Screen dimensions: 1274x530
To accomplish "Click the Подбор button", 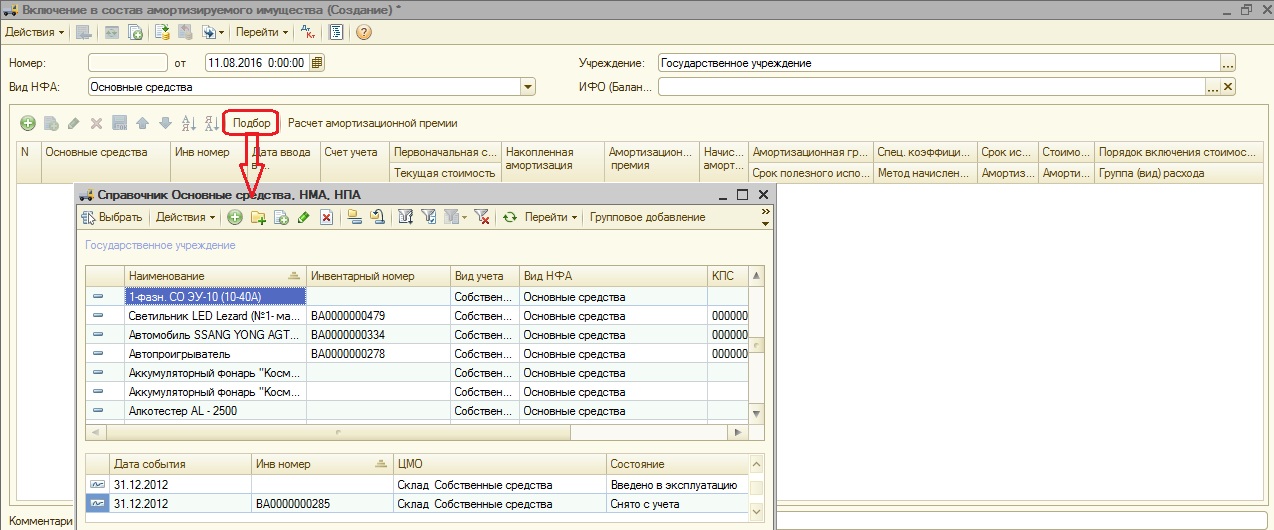I will [251, 123].
